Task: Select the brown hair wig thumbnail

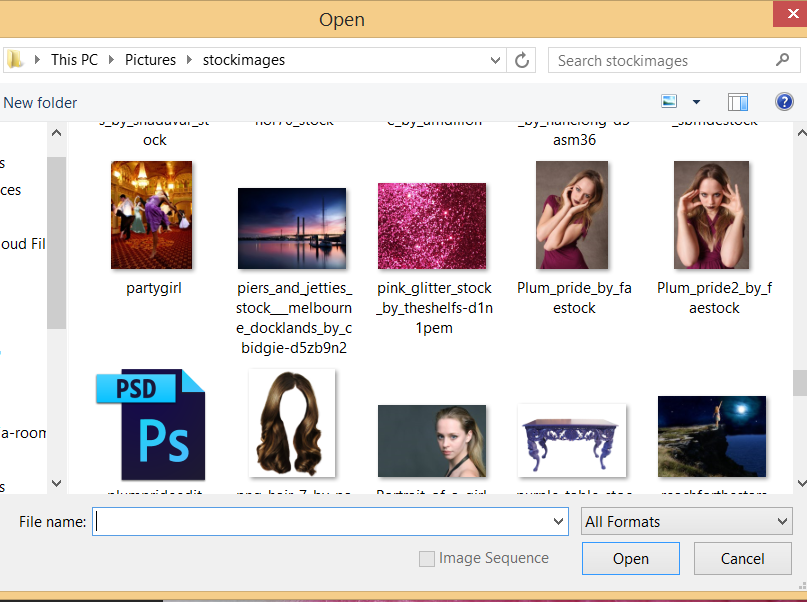Action: coord(292,423)
